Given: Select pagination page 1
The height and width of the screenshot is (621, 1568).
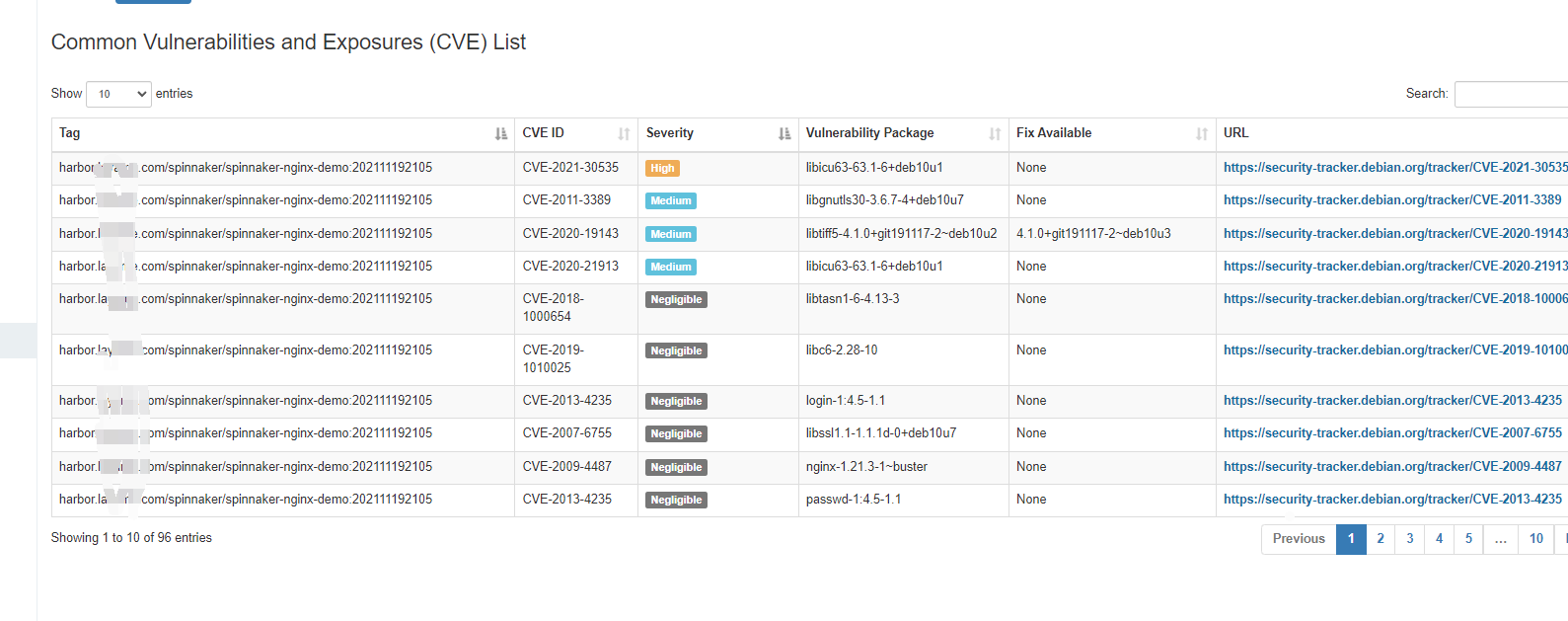Looking at the screenshot, I should (x=1351, y=539).
